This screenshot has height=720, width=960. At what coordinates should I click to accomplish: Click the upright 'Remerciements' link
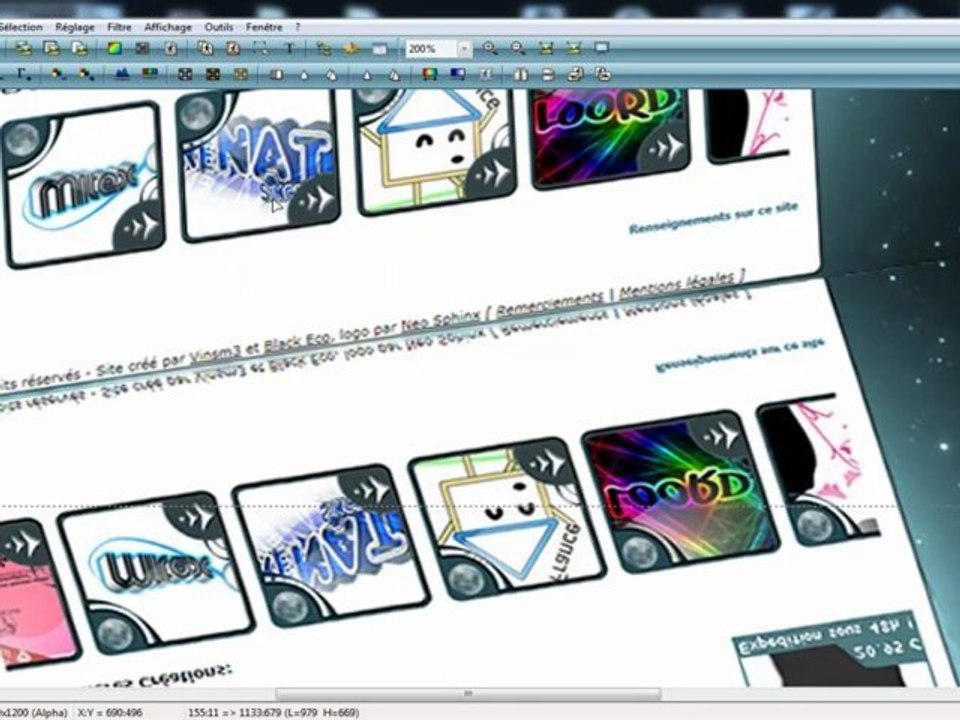[549, 302]
